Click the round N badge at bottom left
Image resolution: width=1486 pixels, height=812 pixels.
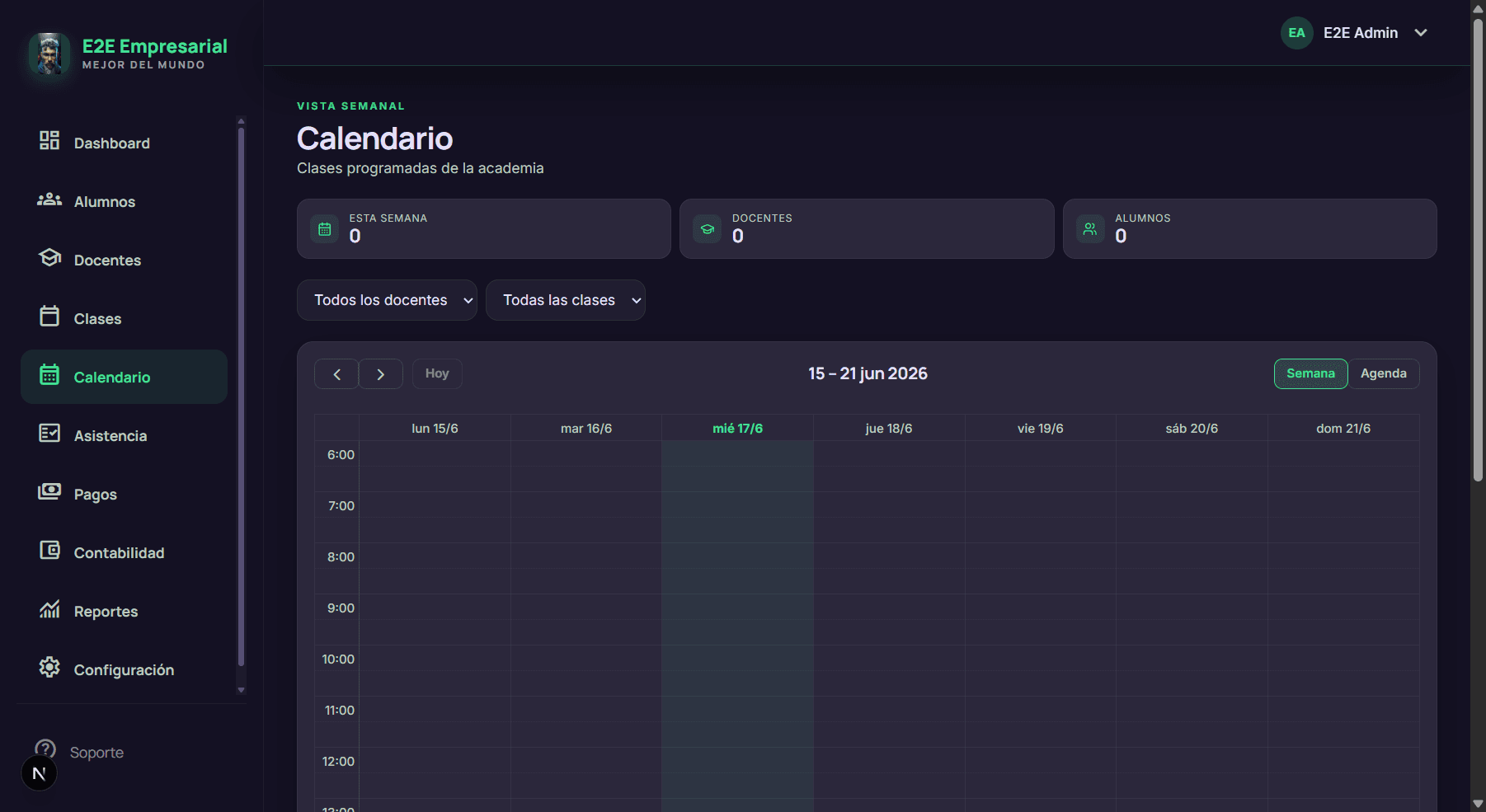(x=39, y=773)
